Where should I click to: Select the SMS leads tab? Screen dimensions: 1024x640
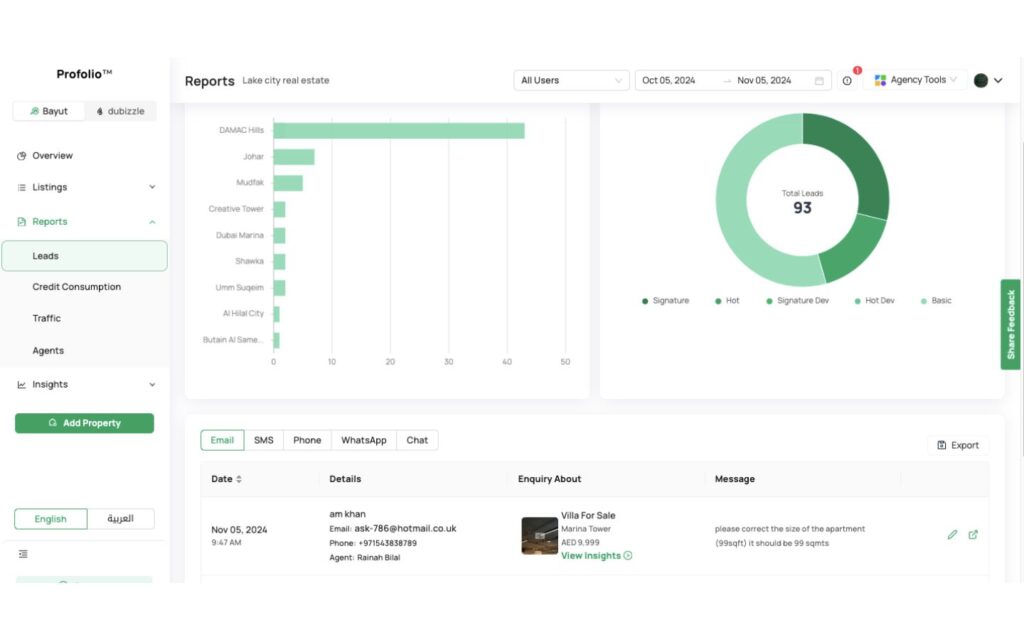click(x=264, y=440)
